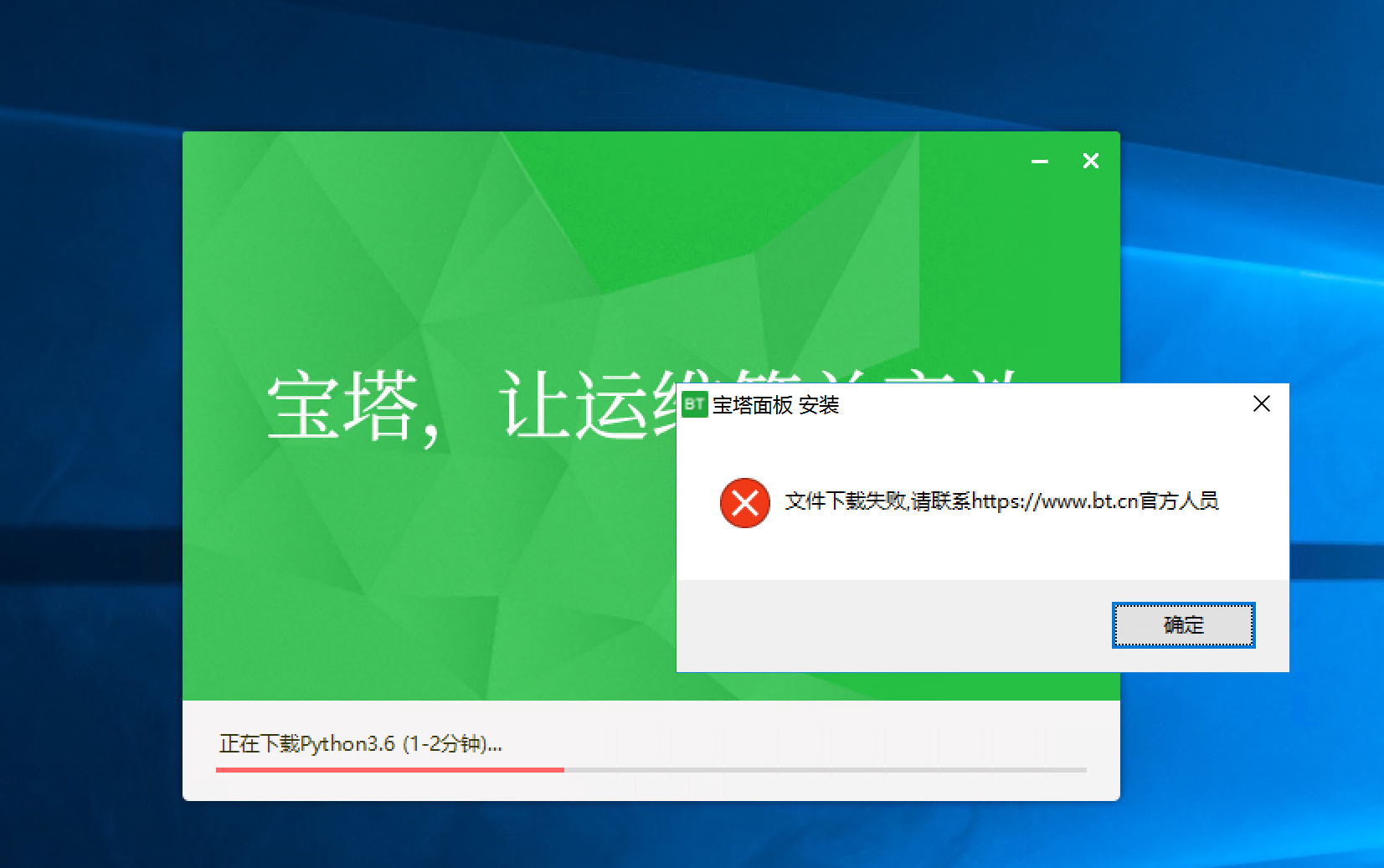Click the red error cross icon
Screen dimensions: 1384x868
pos(744,503)
